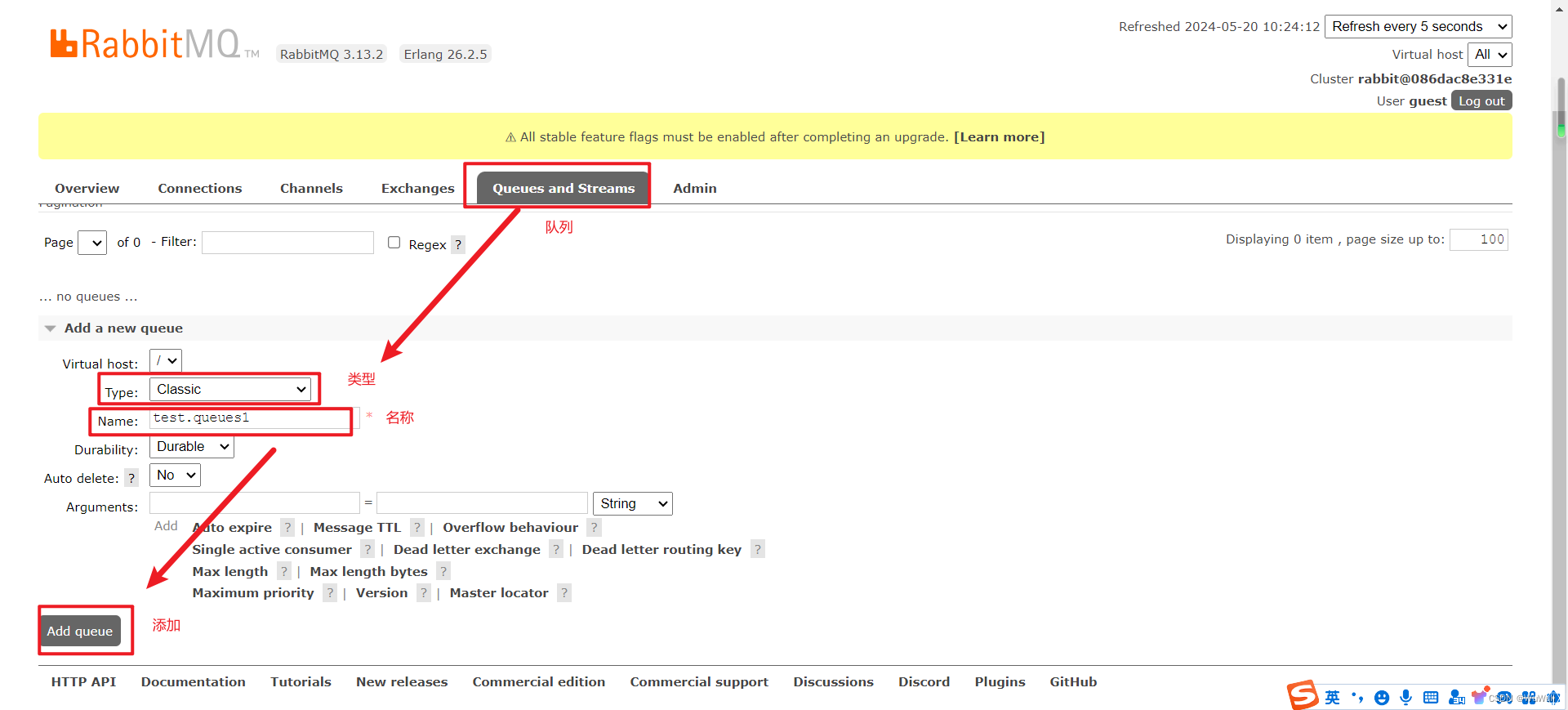
Task: Open new queue Virtual host dropdown
Action: (166, 360)
